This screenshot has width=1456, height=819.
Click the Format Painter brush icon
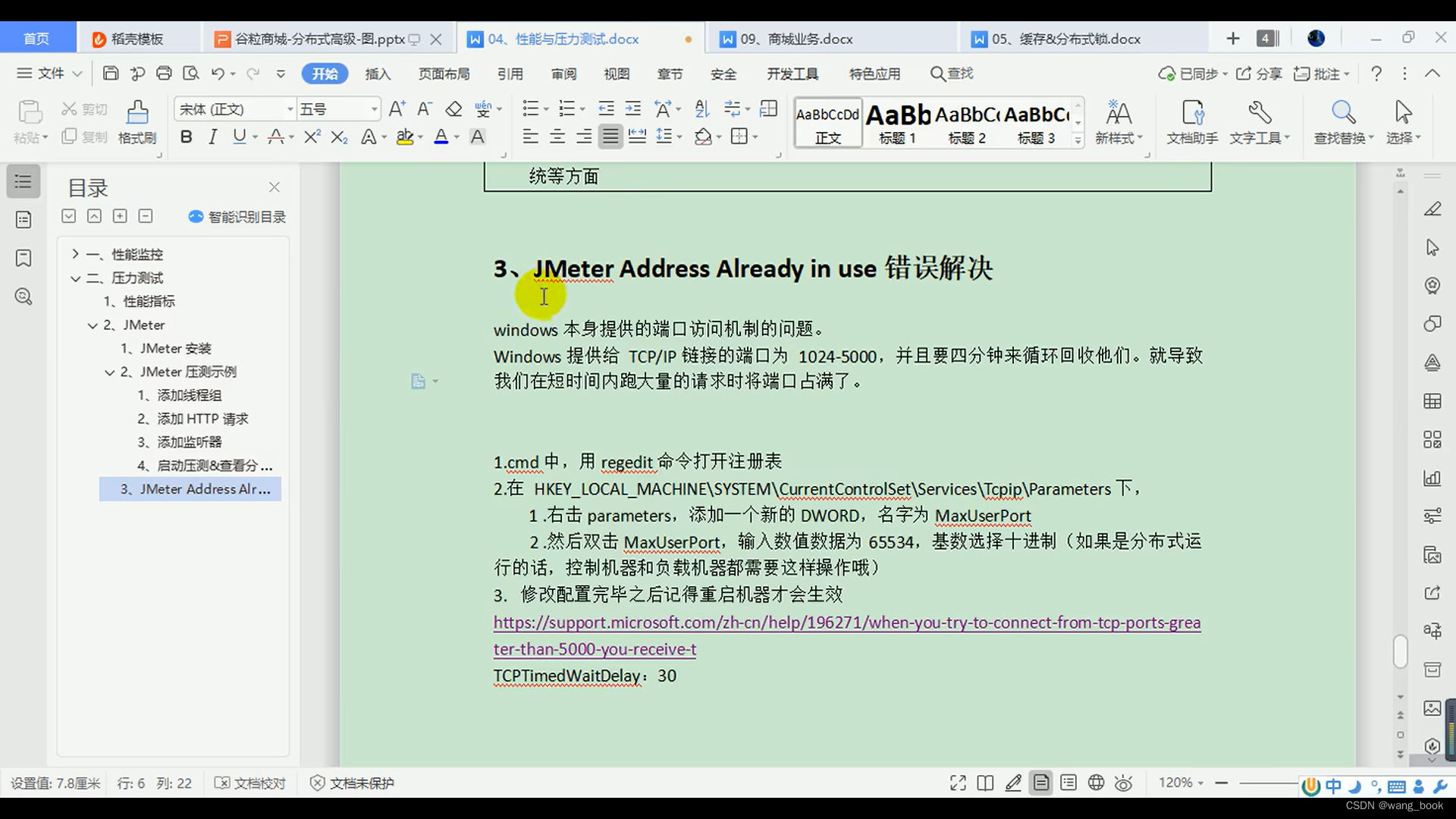[x=137, y=111]
